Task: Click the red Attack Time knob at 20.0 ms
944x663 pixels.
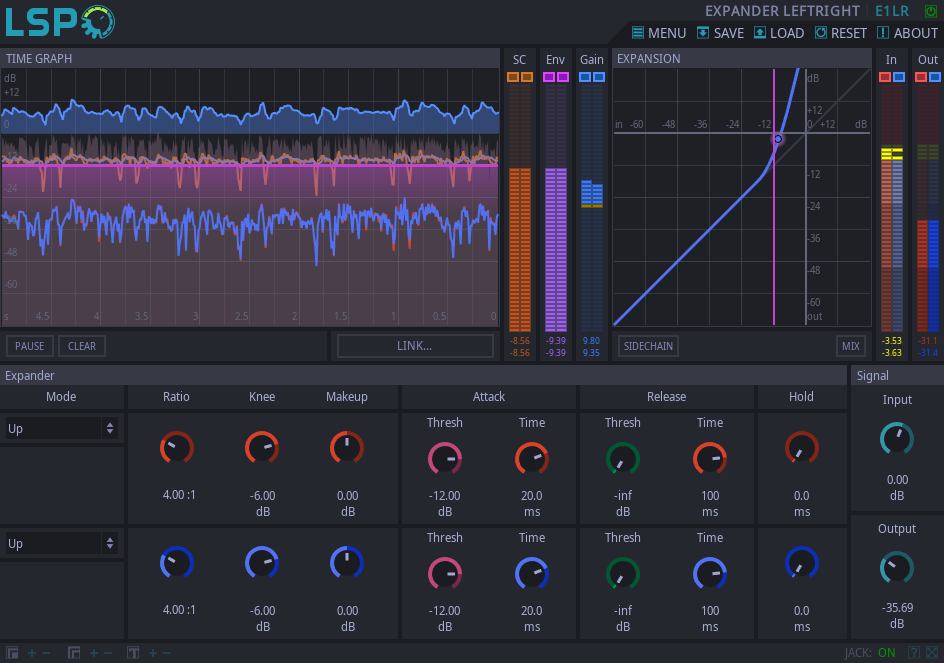Action: [x=532, y=459]
